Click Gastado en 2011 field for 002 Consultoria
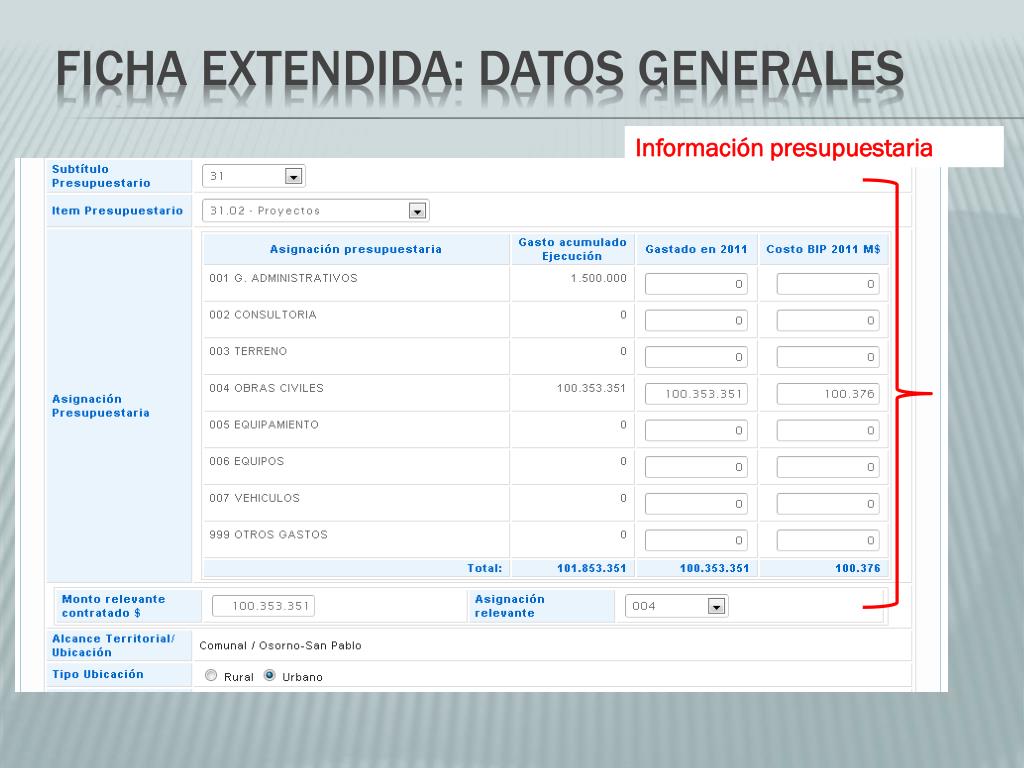The width and height of the screenshot is (1024, 768). point(696,321)
